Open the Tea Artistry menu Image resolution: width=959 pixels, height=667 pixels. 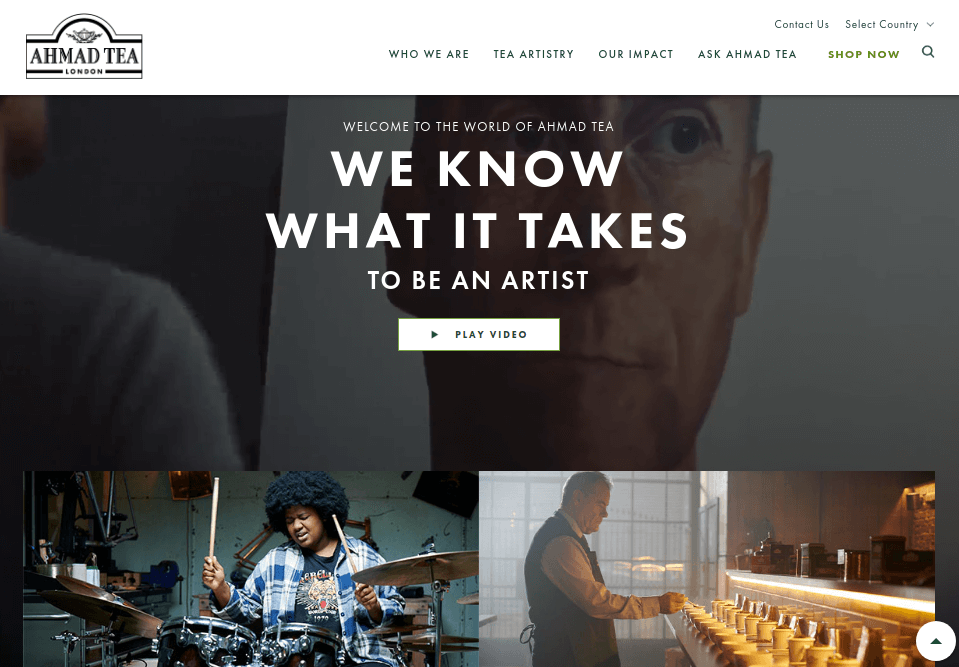point(533,54)
